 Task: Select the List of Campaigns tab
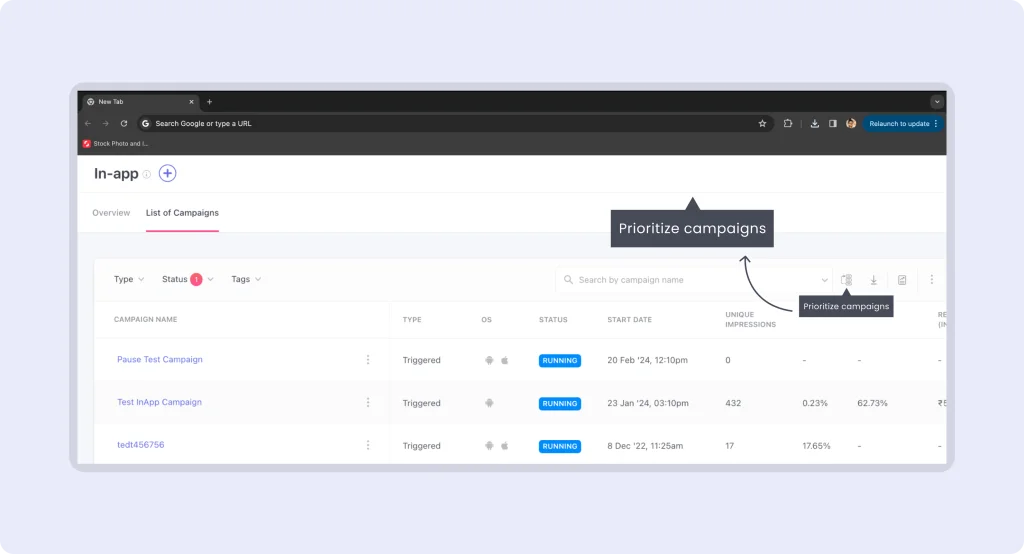(182, 213)
